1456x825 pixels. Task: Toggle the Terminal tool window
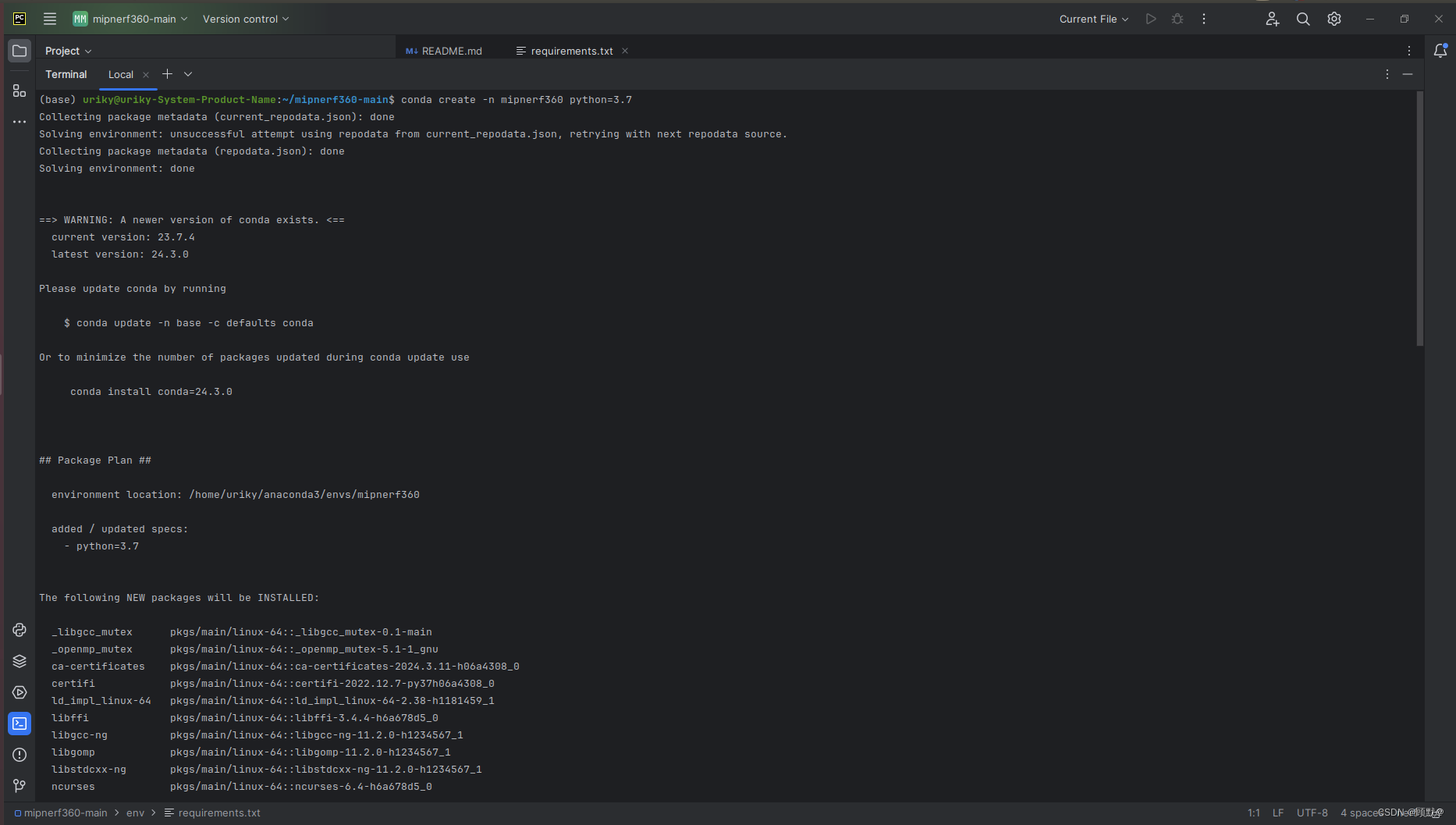[19, 723]
